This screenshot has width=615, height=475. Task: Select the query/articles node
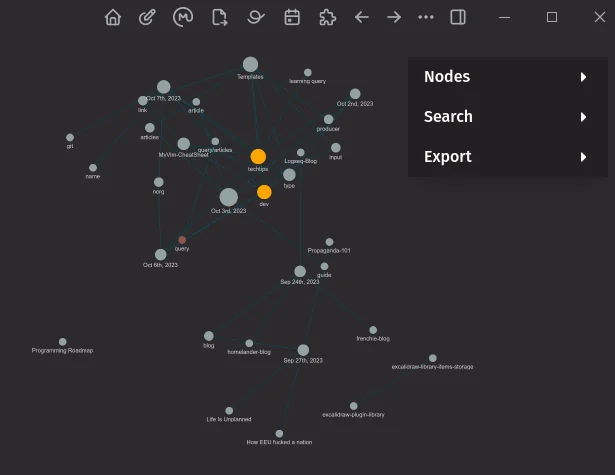[x=215, y=141]
